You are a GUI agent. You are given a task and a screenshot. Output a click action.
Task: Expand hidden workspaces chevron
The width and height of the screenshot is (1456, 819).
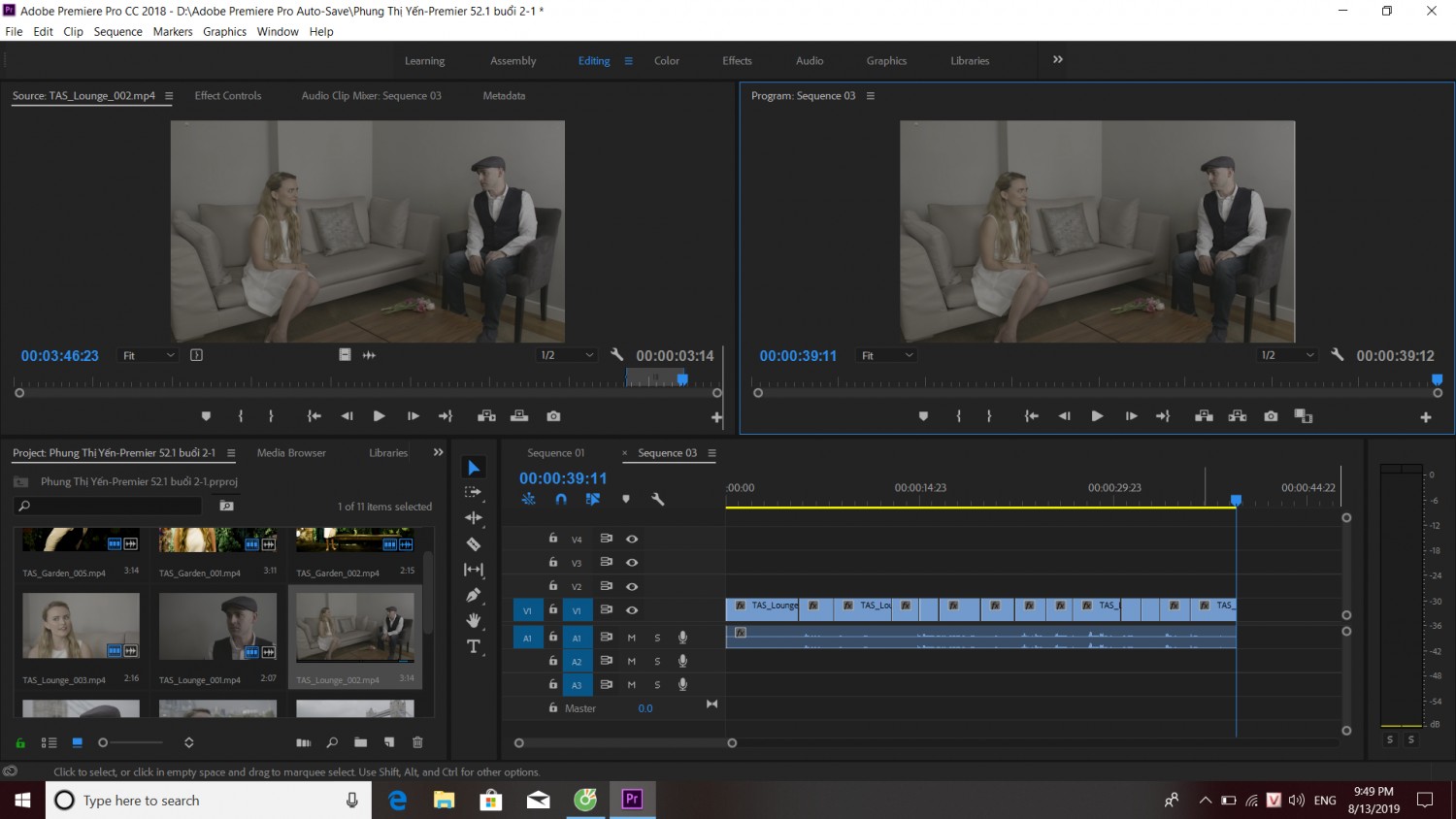1058,59
